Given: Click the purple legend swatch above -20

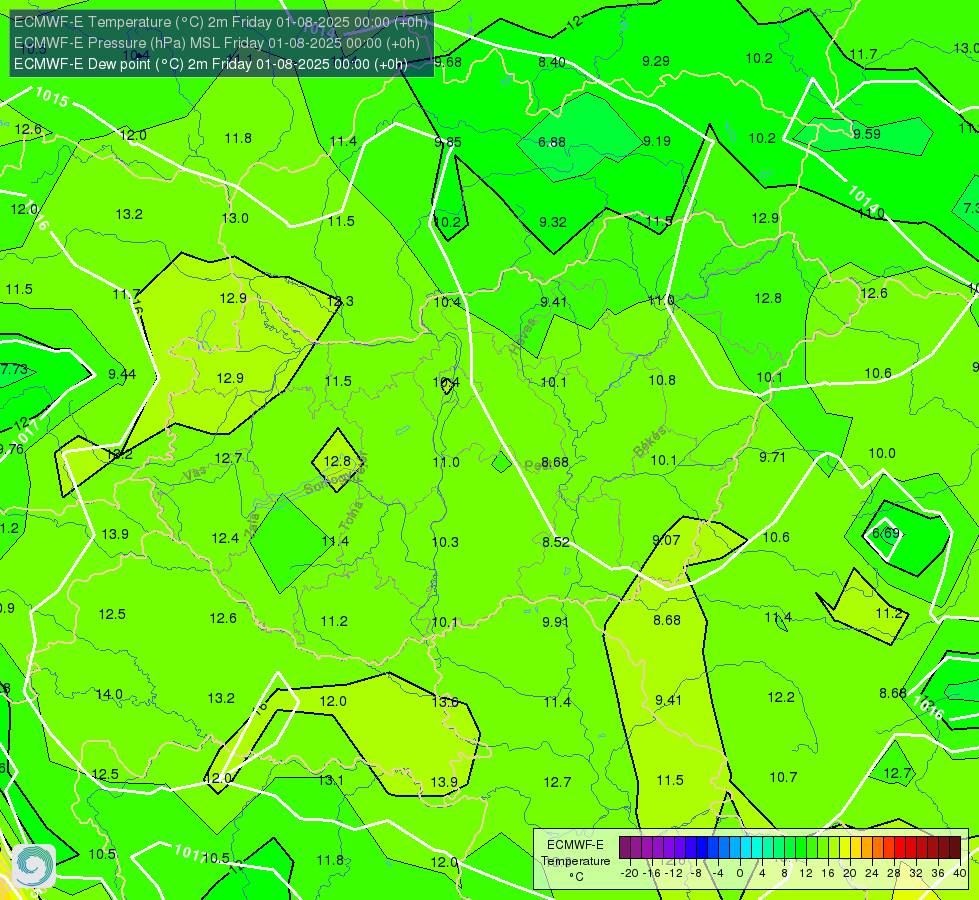Looking at the screenshot, I should coord(625,848).
